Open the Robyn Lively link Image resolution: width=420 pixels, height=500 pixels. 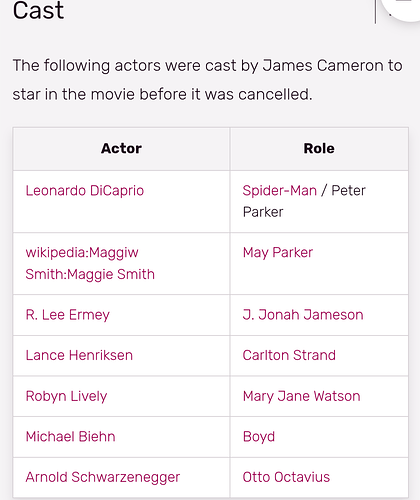(66, 396)
